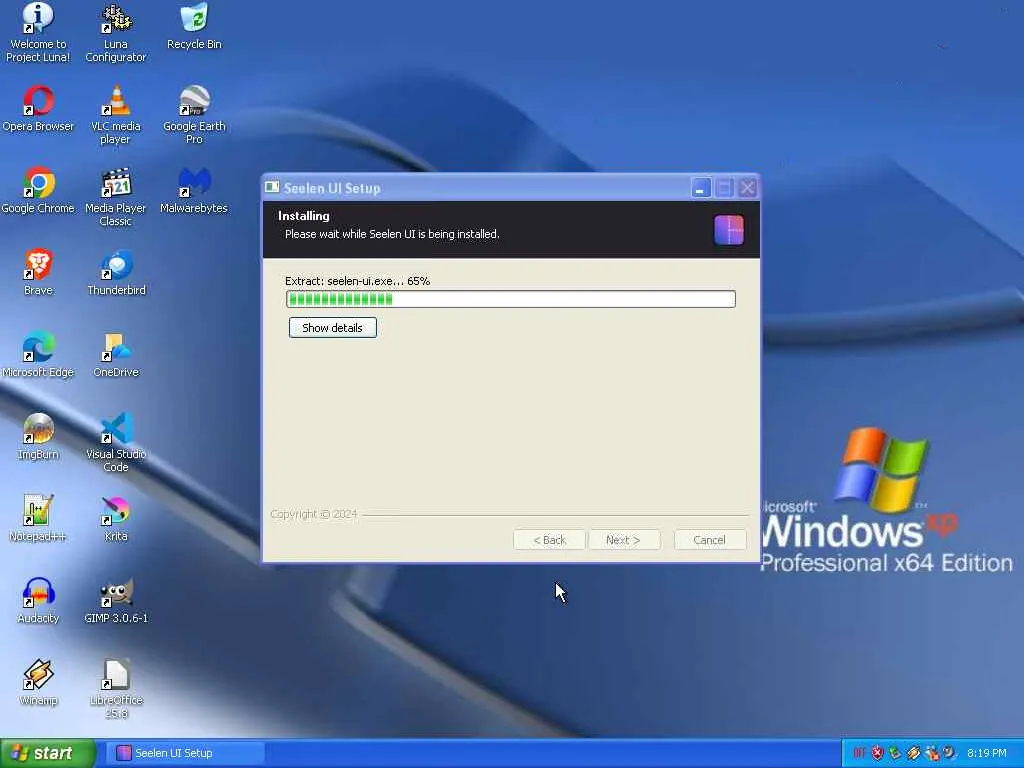The width and height of the screenshot is (1024, 768).
Task: Click the green Safely Remove Hardware tray icon
Action: click(895, 753)
